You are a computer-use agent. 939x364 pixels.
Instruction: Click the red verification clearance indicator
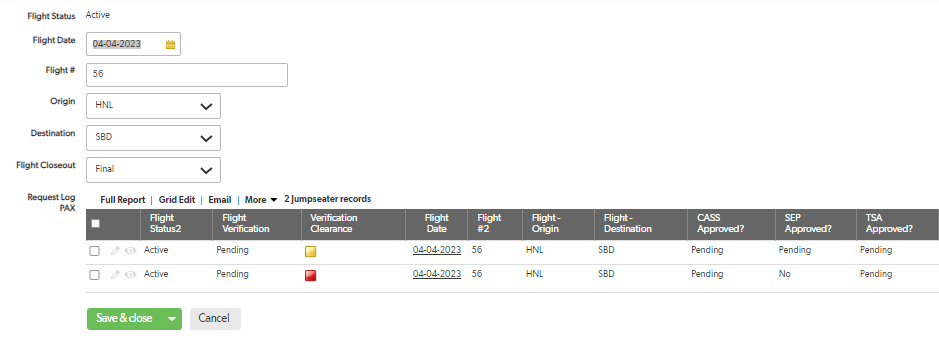click(311, 275)
